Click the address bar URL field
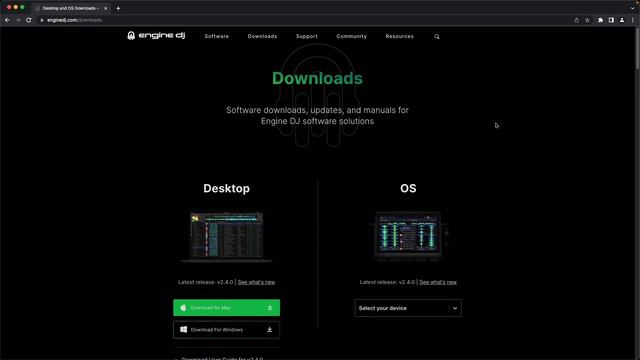The height and width of the screenshot is (360, 640). pyautogui.click(x=302, y=20)
